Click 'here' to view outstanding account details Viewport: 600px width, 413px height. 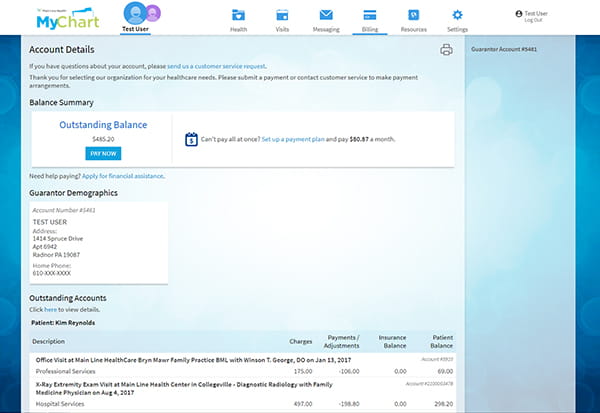pos(49,311)
